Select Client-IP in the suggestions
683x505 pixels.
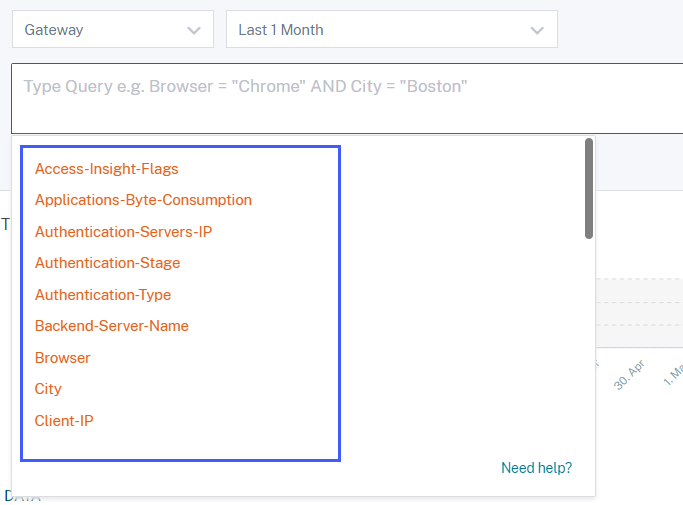click(64, 421)
